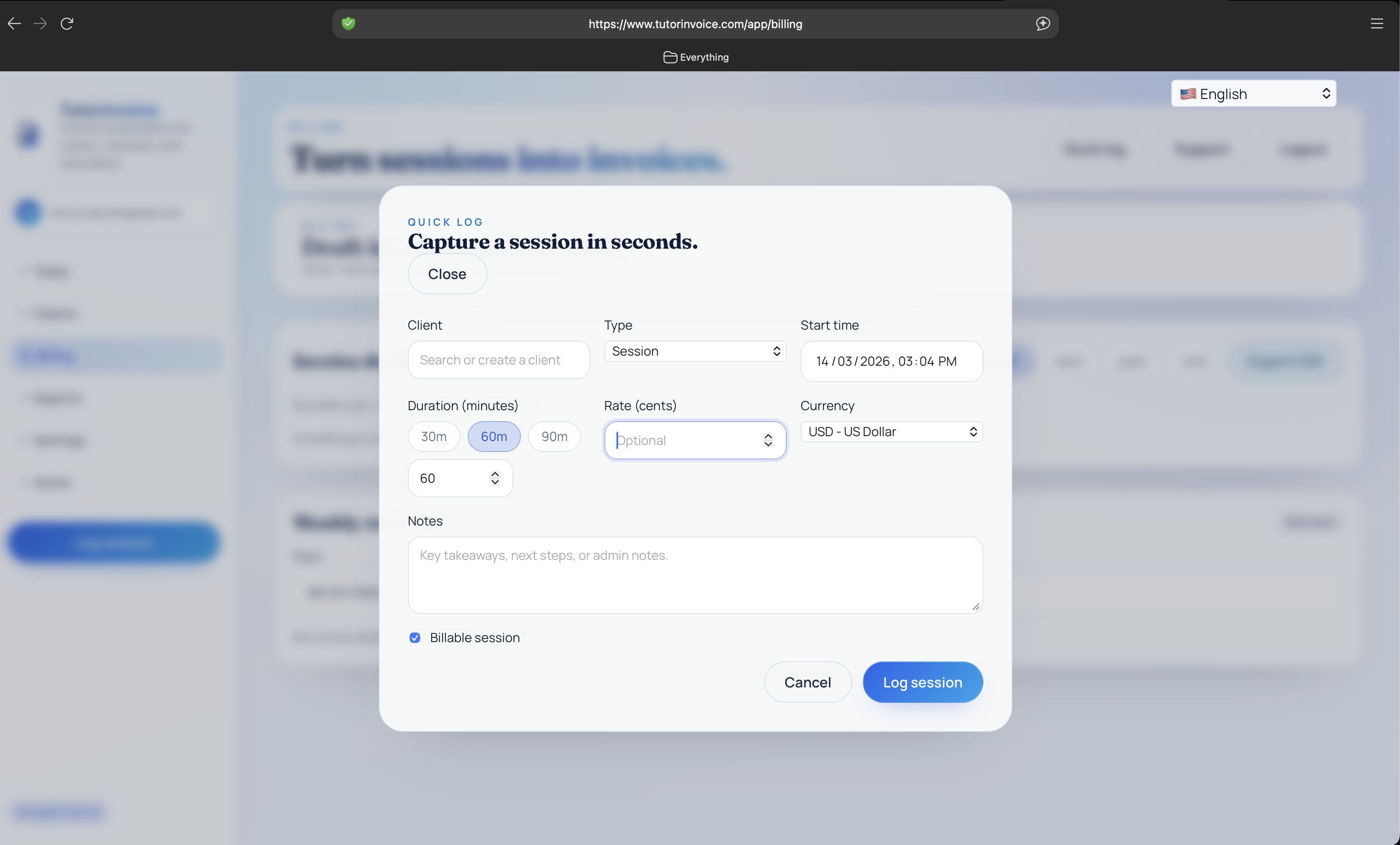The image size is (1400, 845).
Task: Increase the duration using the stepper arrows
Action: [495, 474]
